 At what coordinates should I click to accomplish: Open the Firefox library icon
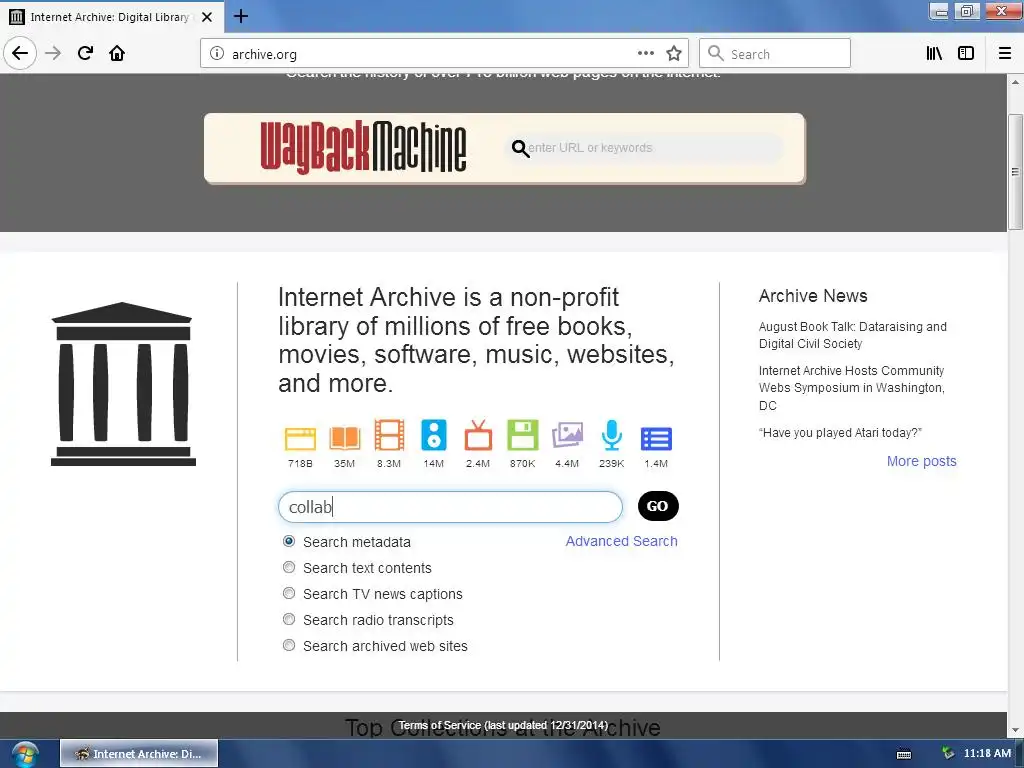click(934, 54)
